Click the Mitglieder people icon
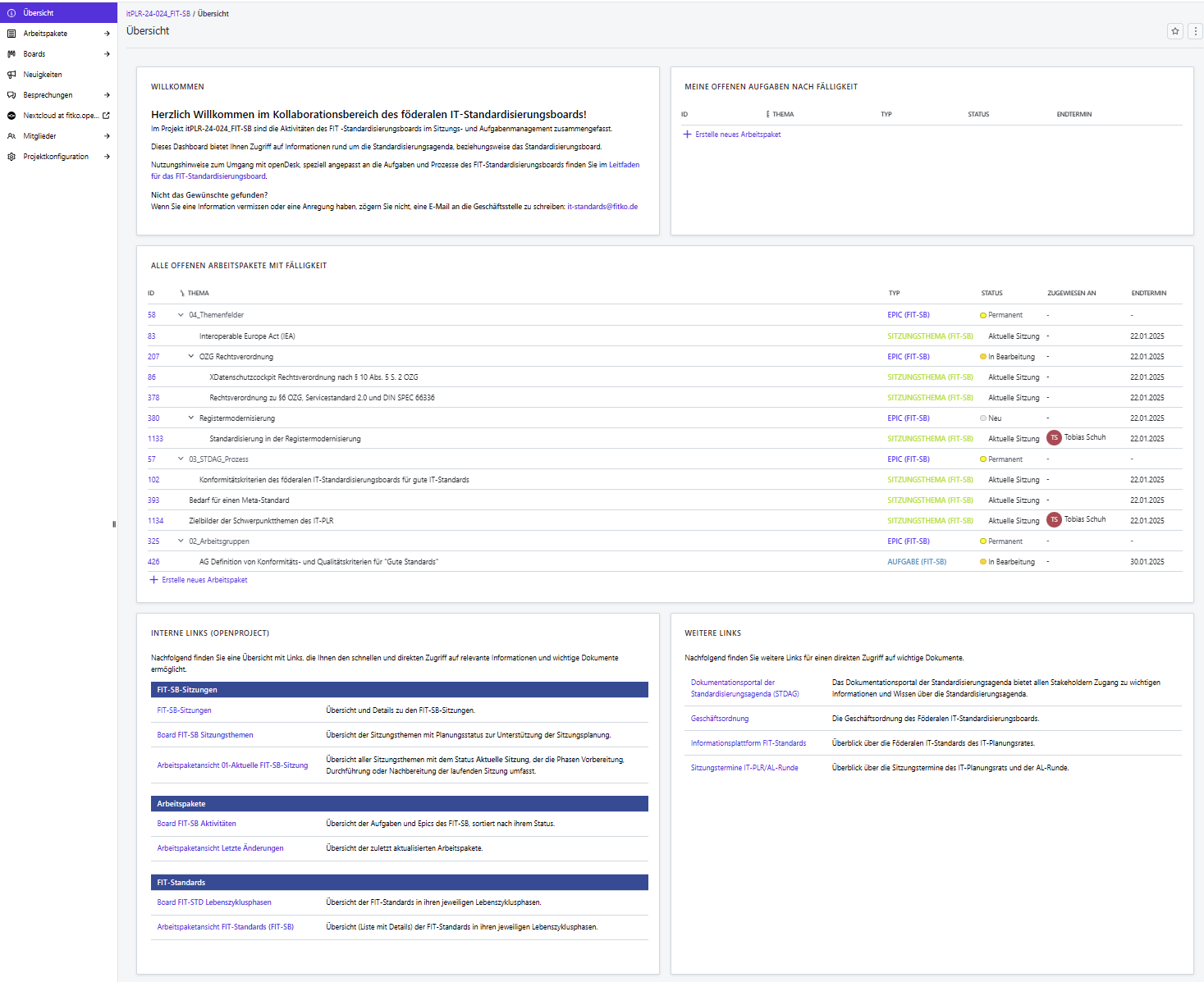Viewport: 1204px width, 982px height. pos(11,136)
